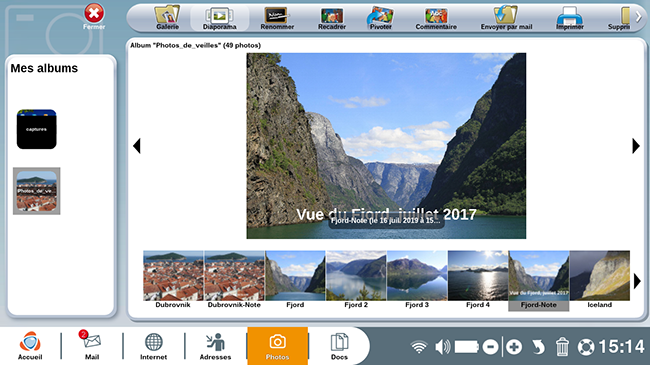Image resolution: width=650 pixels, height=365 pixels.
Task: Switch to the Mail tab
Action: pyautogui.click(x=92, y=344)
